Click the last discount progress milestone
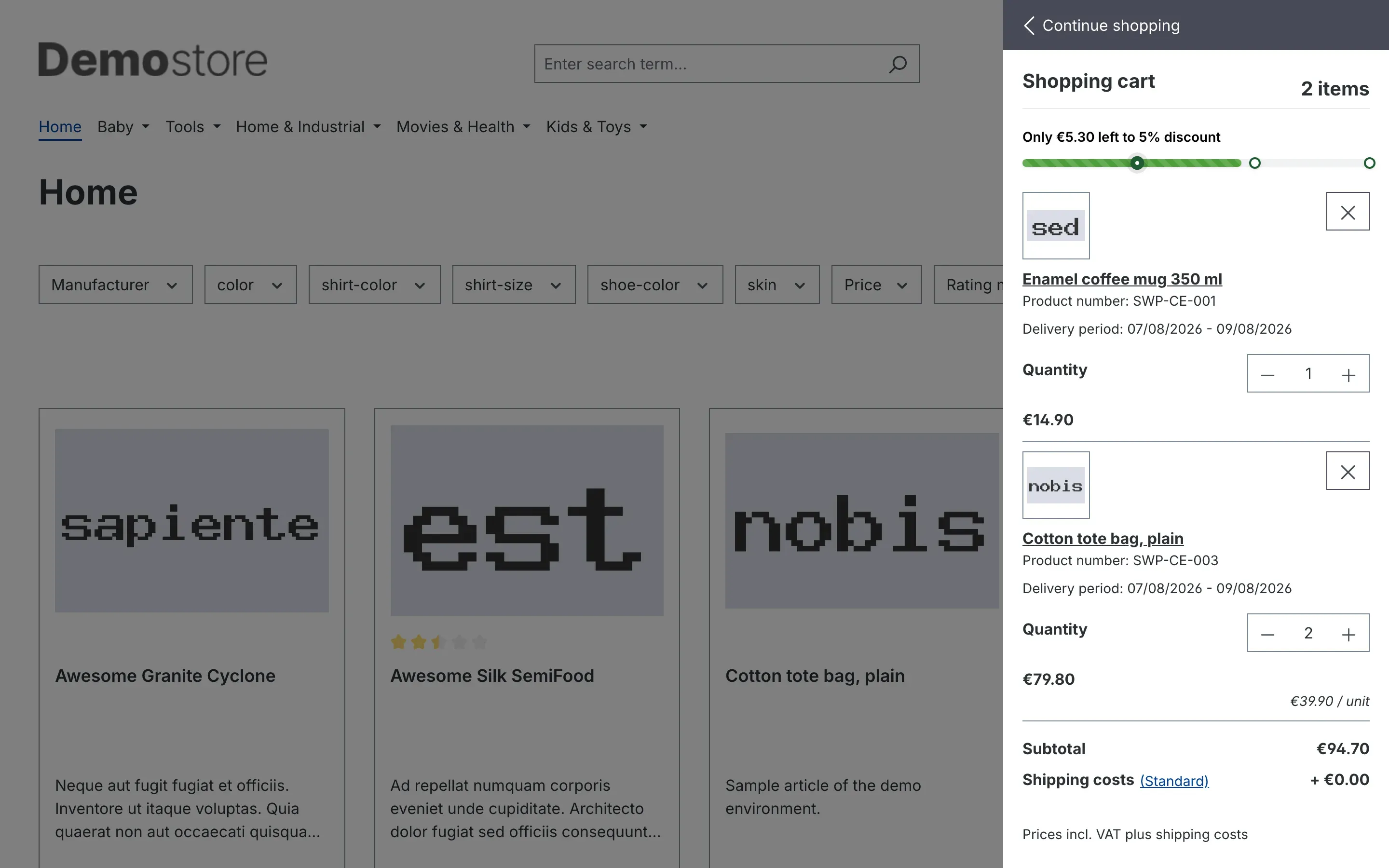The width and height of the screenshot is (1389, 868). point(1370,163)
